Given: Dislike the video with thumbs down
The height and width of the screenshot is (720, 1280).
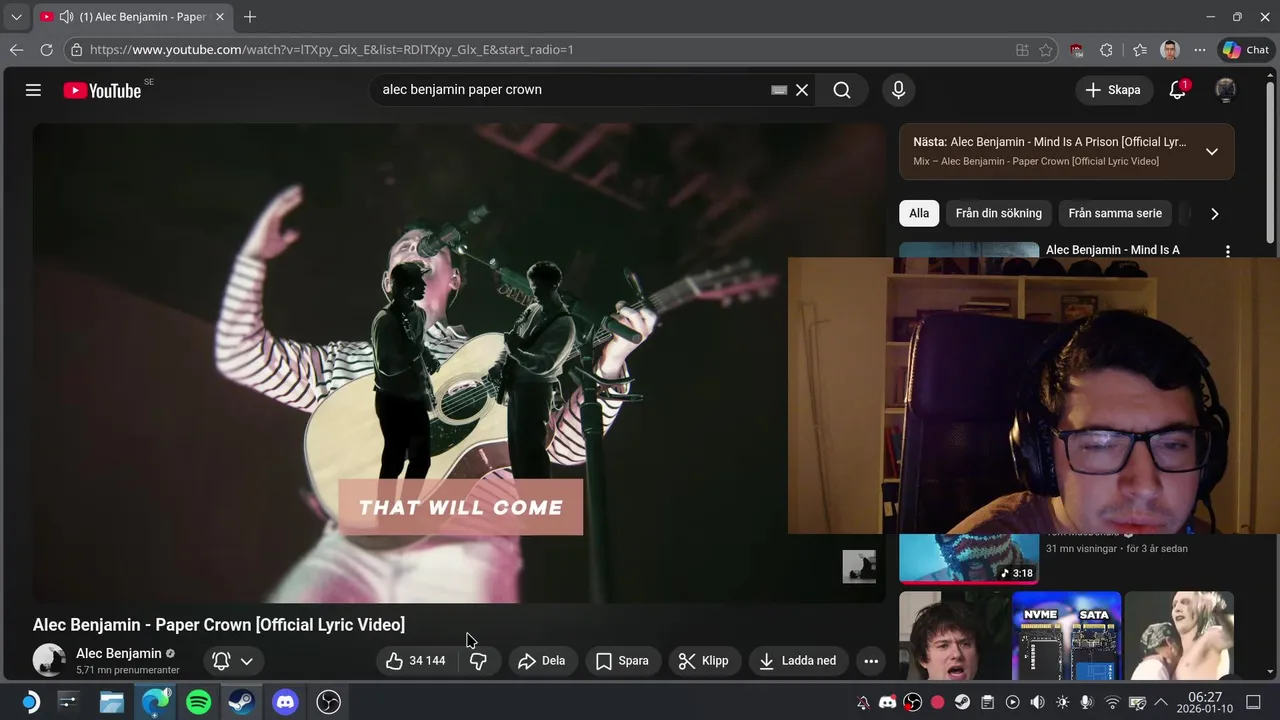Looking at the screenshot, I should [479, 661].
